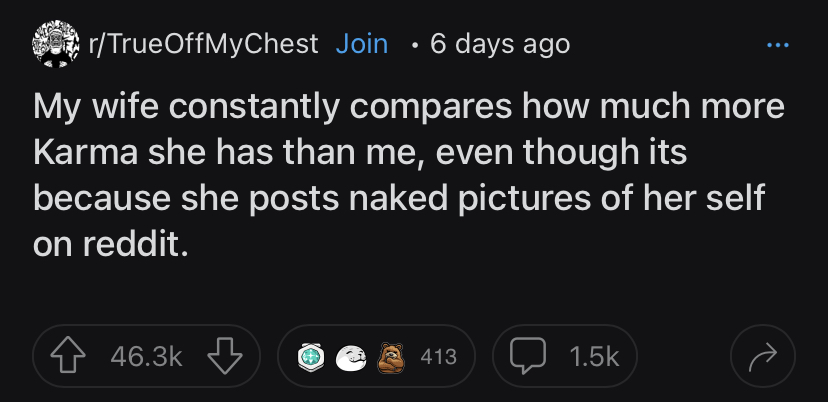Downvote the post with the down arrow
828x402 pixels.
click(225, 357)
